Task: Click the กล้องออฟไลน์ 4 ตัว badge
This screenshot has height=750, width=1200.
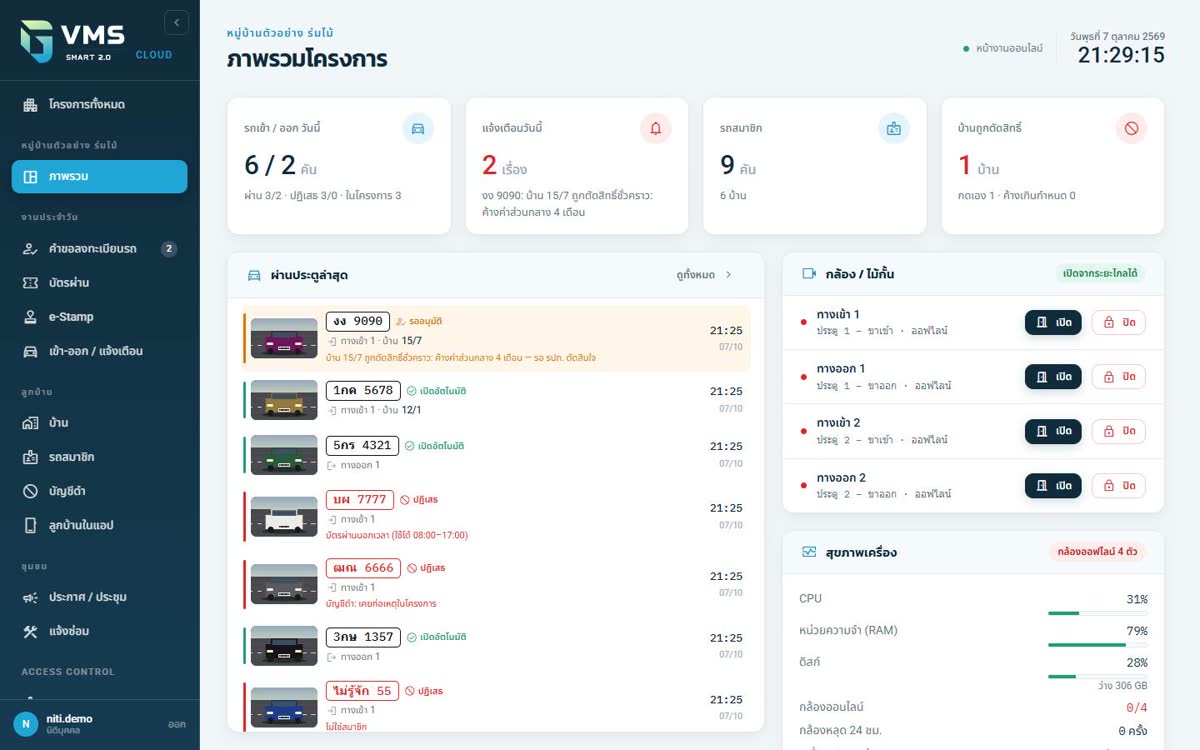Action: pos(1098,552)
